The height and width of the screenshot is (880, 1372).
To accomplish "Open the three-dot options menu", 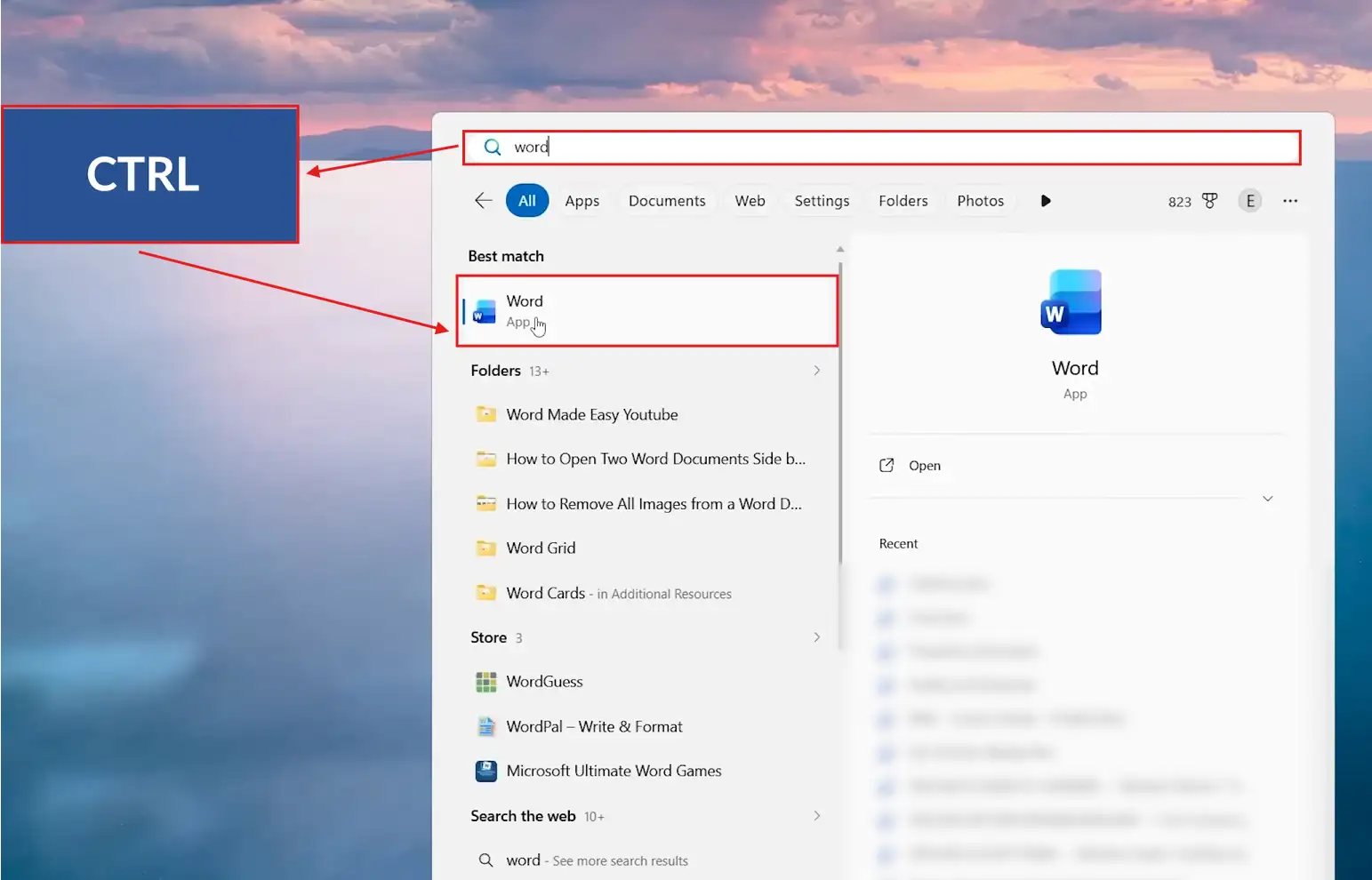I will click(1290, 201).
